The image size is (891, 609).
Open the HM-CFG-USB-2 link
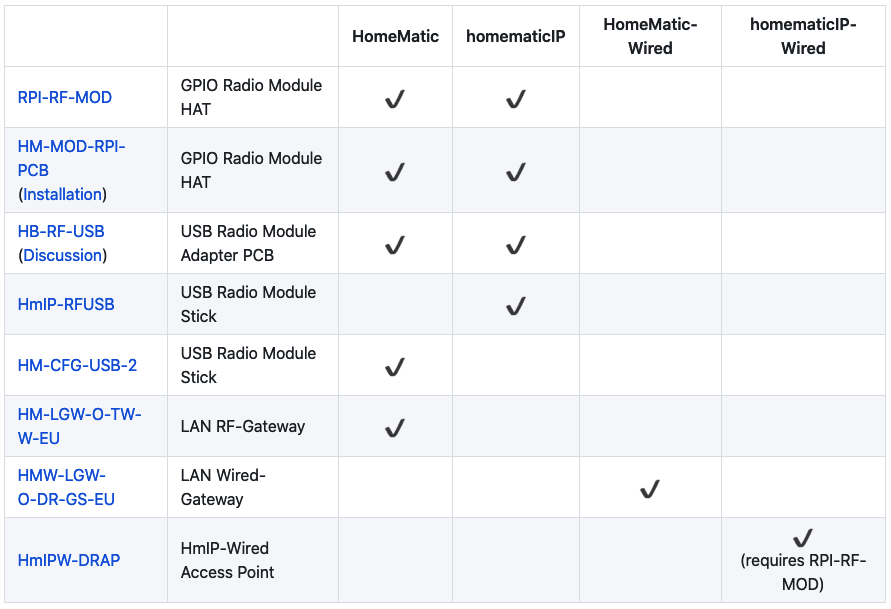(77, 365)
